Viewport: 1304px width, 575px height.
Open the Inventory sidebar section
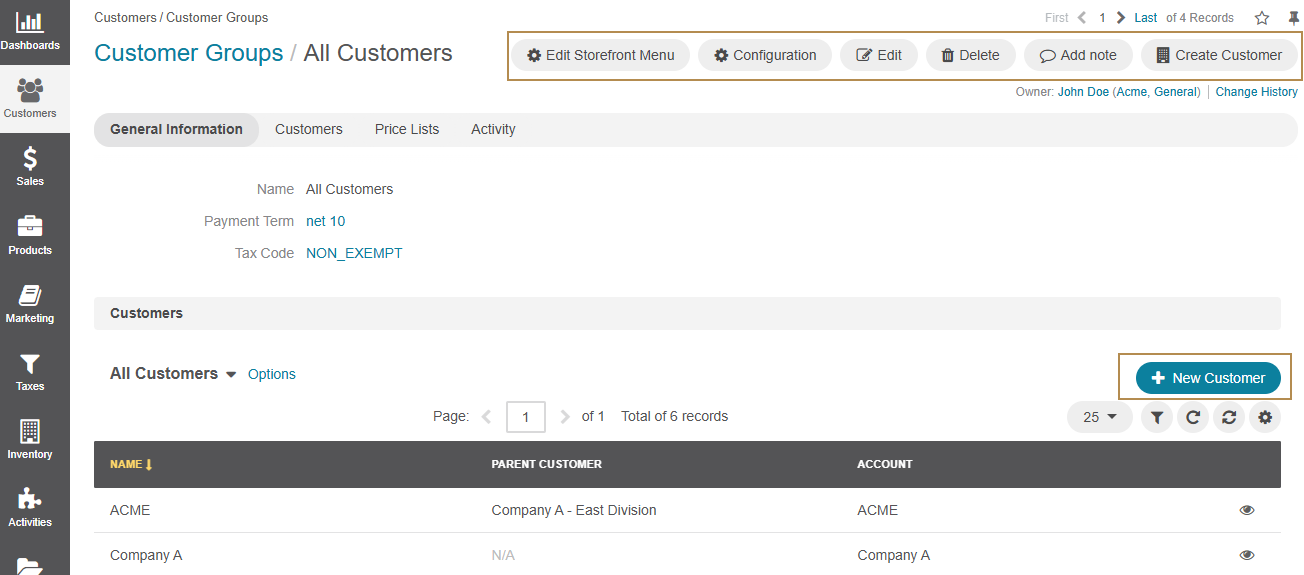click(30, 439)
